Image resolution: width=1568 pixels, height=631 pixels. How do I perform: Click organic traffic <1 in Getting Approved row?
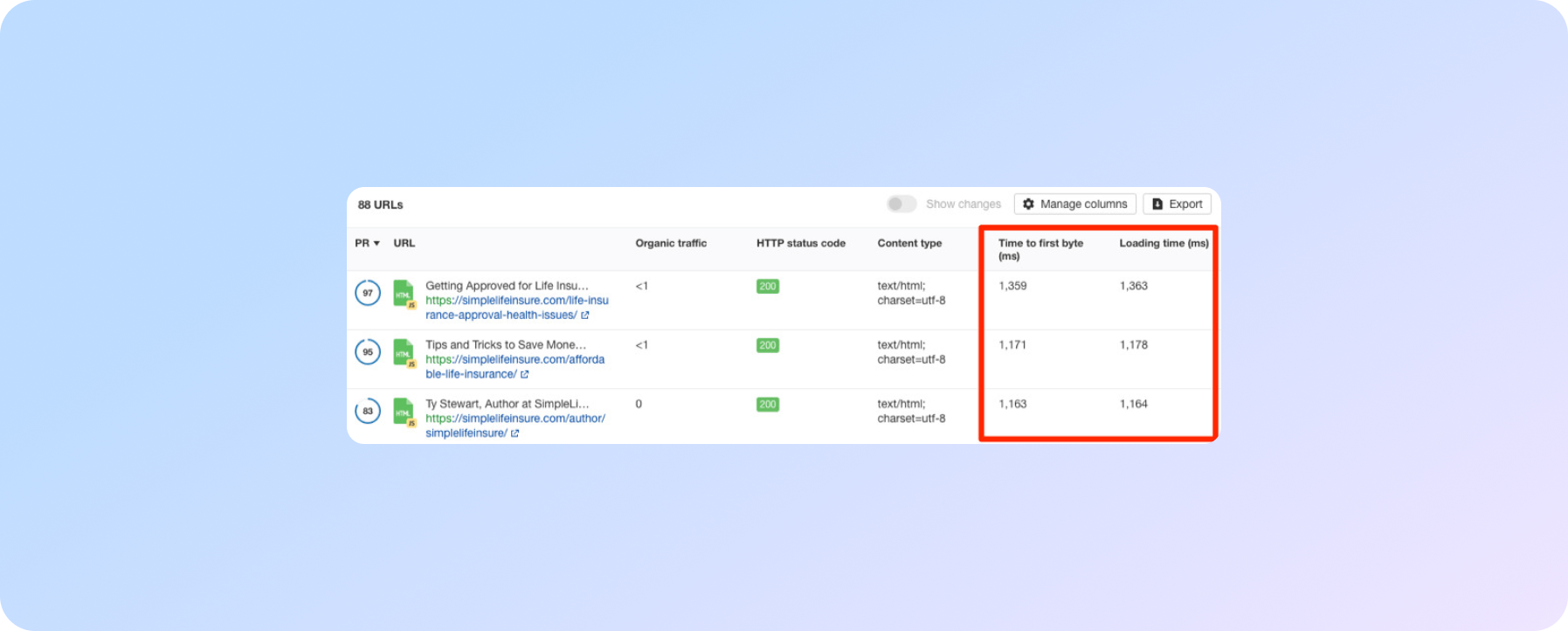pyautogui.click(x=642, y=286)
